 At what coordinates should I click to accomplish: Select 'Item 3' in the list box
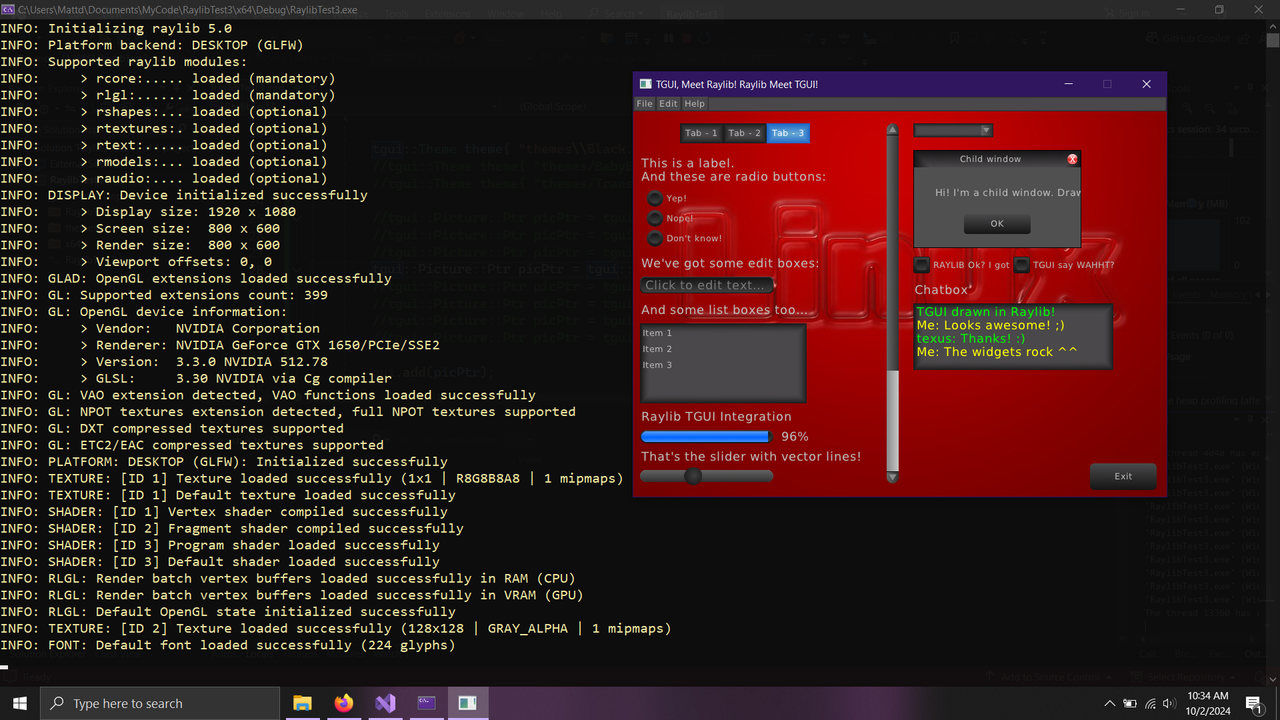tap(723, 365)
